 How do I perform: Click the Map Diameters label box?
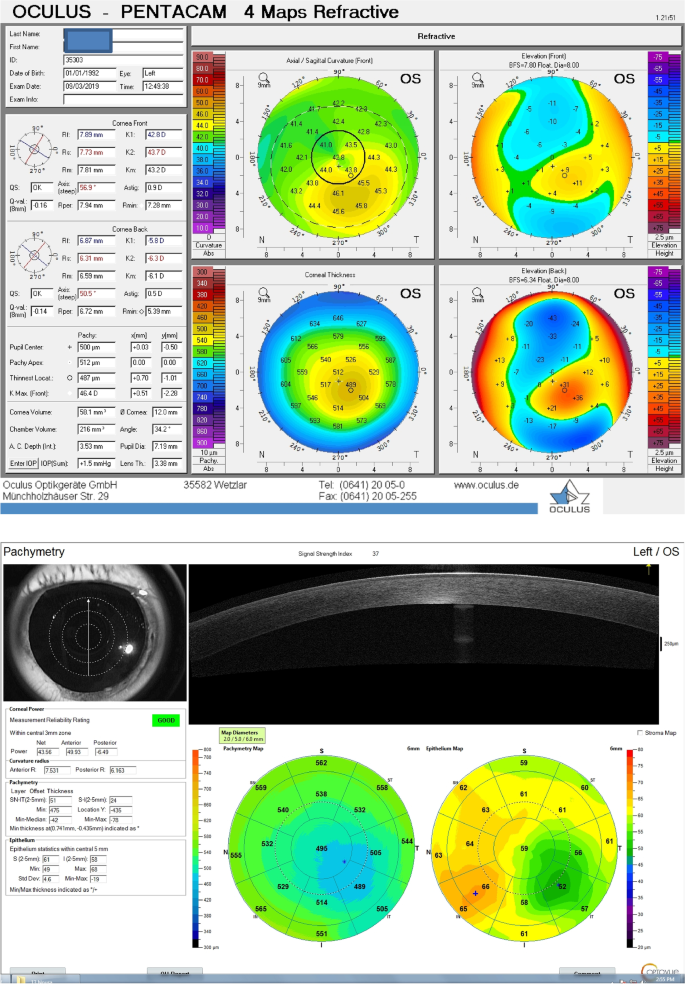tap(242, 736)
